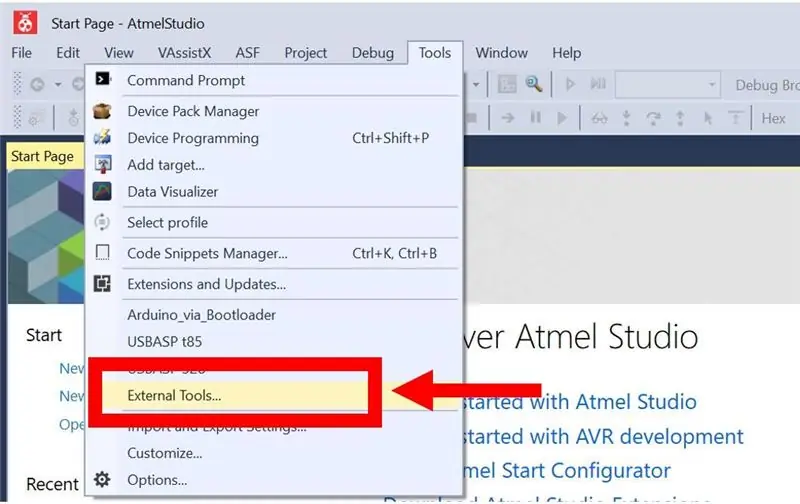Close the open Tools menu header
800x504 pixels.
435,53
